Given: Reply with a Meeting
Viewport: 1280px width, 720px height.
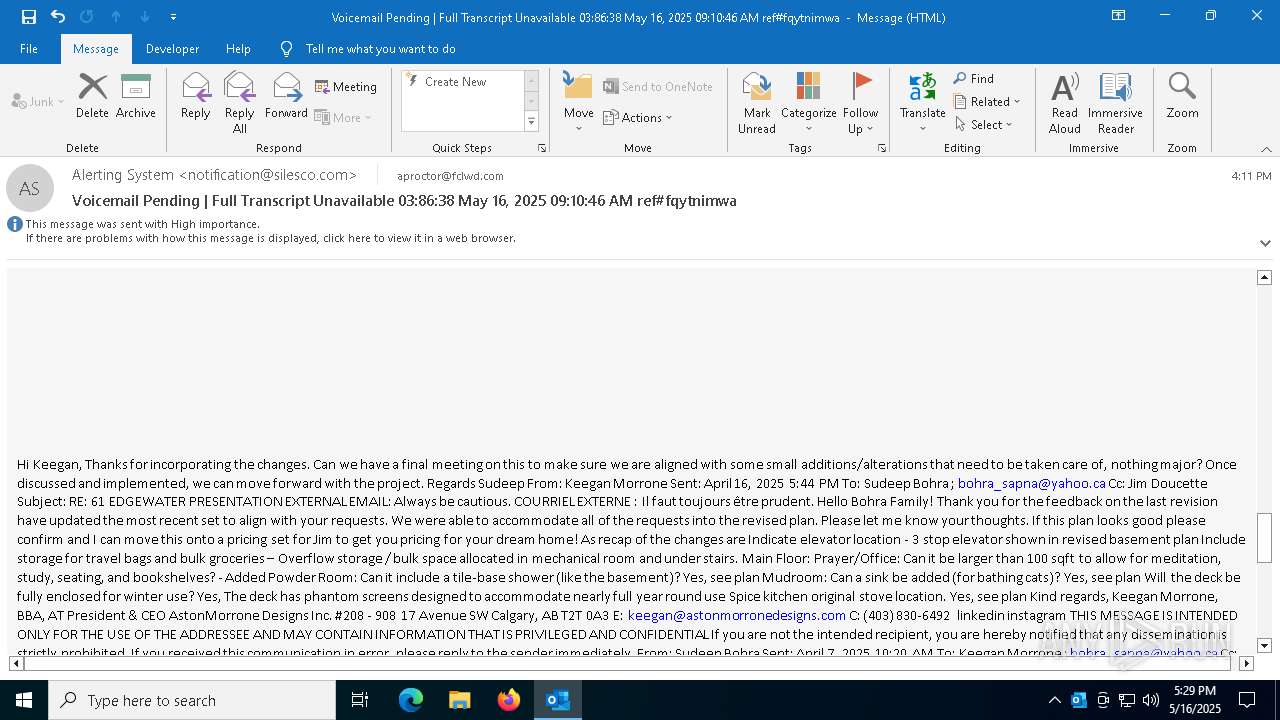Looking at the screenshot, I should (346, 87).
